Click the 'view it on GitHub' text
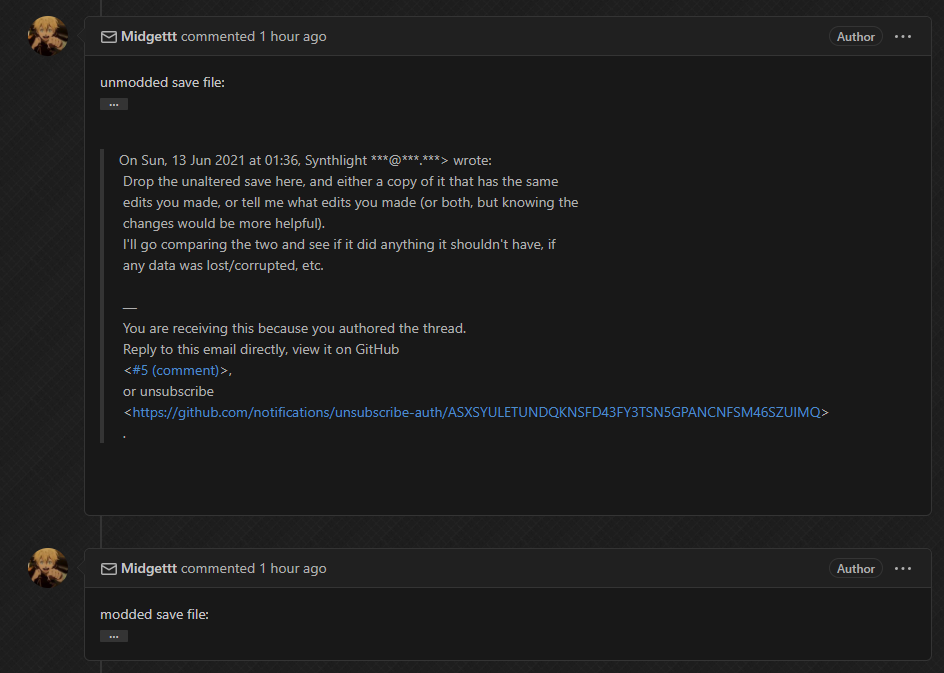944x673 pixels. 343,348
